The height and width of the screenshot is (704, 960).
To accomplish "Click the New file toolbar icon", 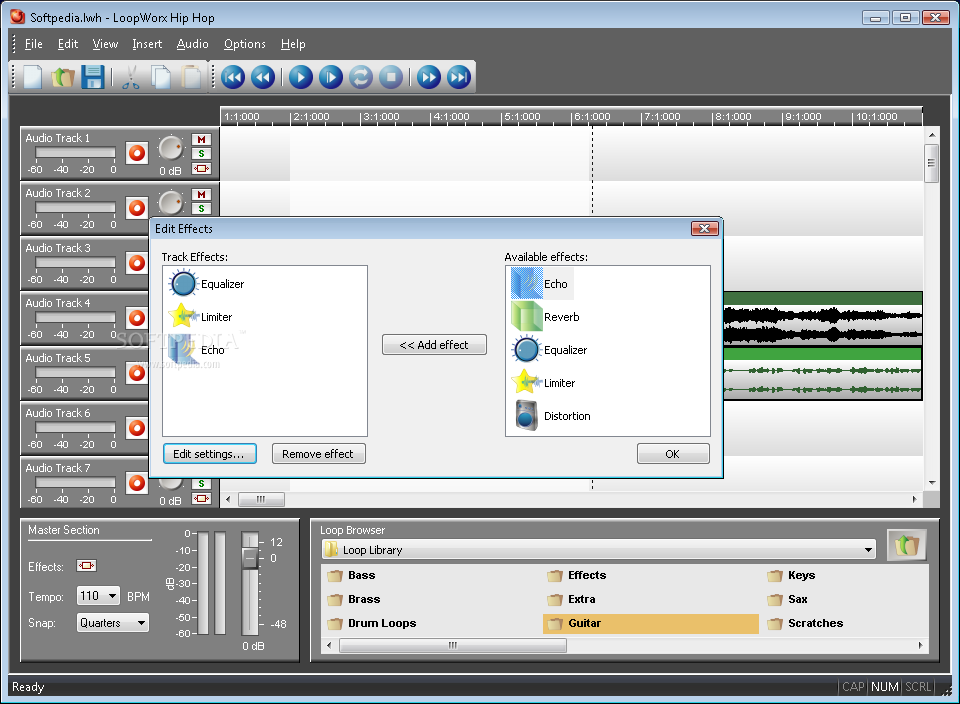I will [x=32, y=77].
